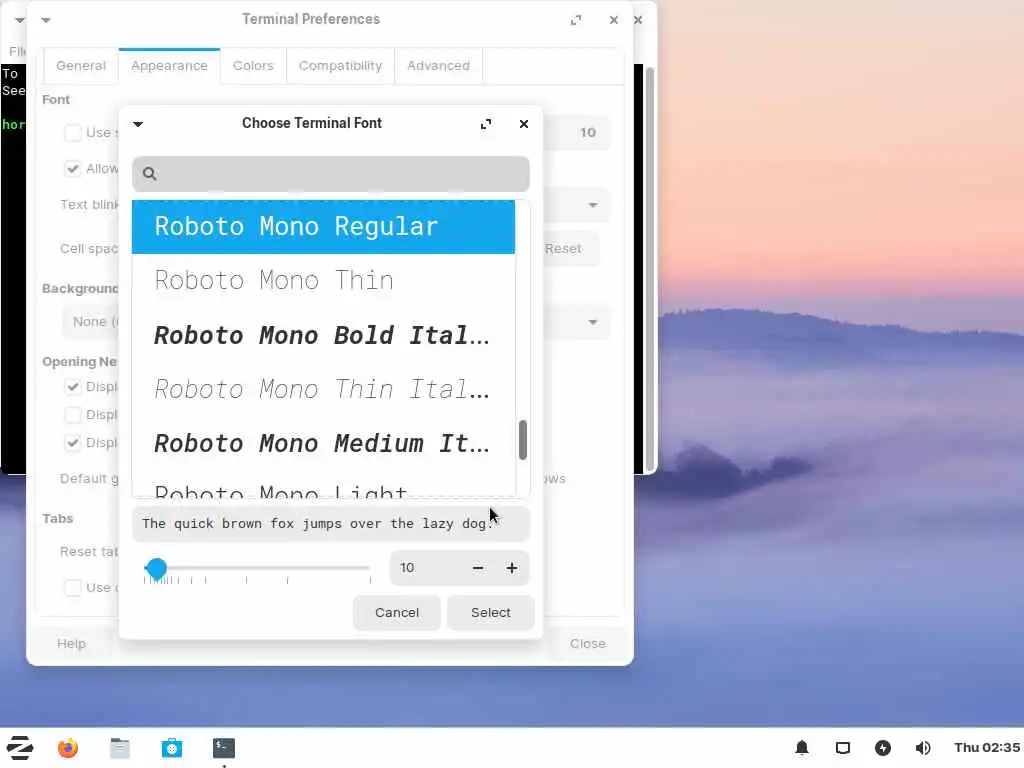This screenshot has width=1024, height=768.
Task: Select Roboto Mono Light font
Action: tap(323, 485)
